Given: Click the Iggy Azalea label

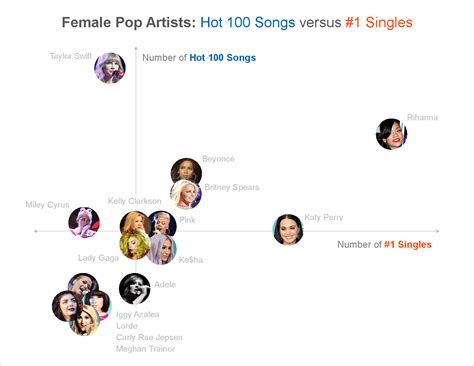Looking at the screenshot, I should click(138, 314).
